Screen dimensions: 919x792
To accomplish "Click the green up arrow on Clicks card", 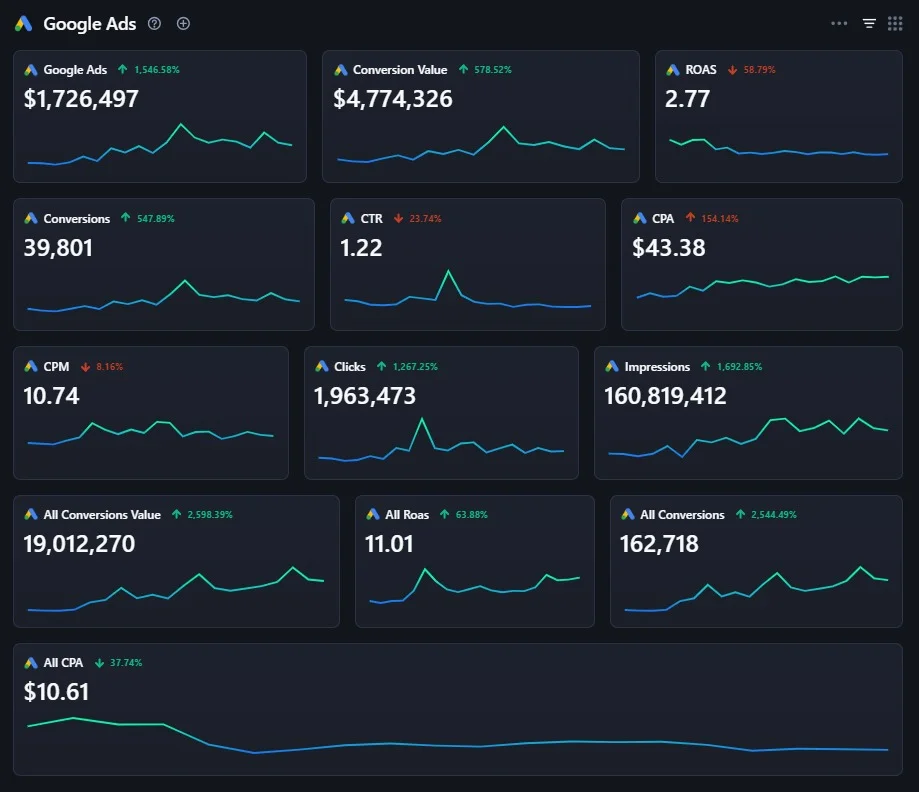I will point(382,366).
